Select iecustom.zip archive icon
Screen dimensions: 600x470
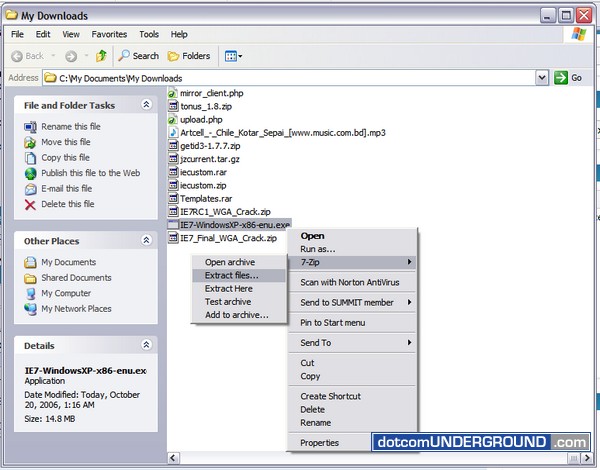coord(173,185)
